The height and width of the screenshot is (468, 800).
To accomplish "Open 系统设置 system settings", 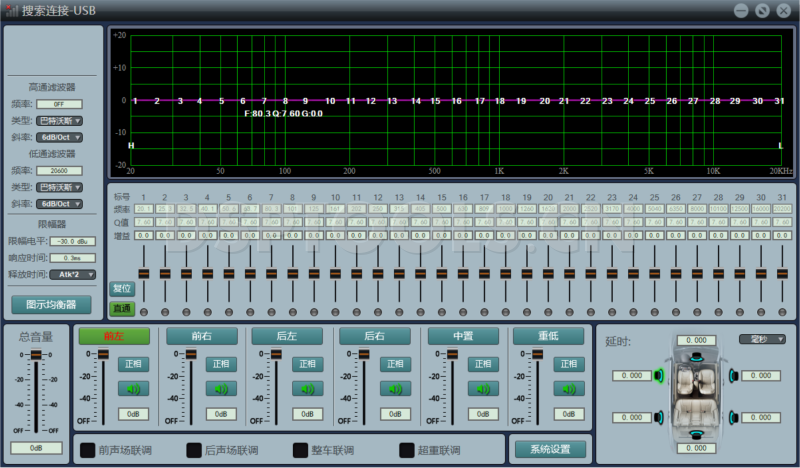I will coord(549,449).
